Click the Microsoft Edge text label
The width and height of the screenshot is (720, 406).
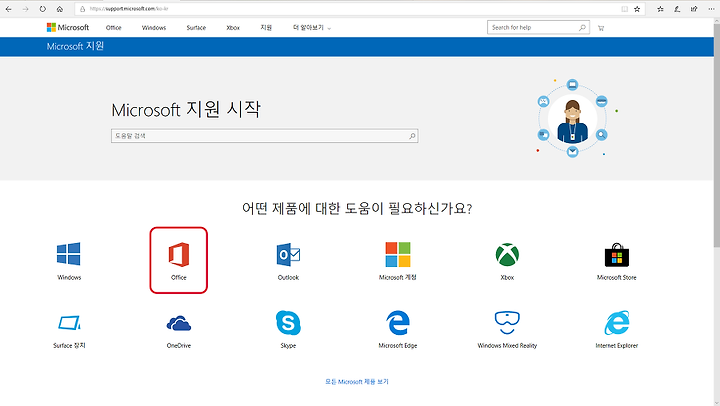(x=398, y=345)
